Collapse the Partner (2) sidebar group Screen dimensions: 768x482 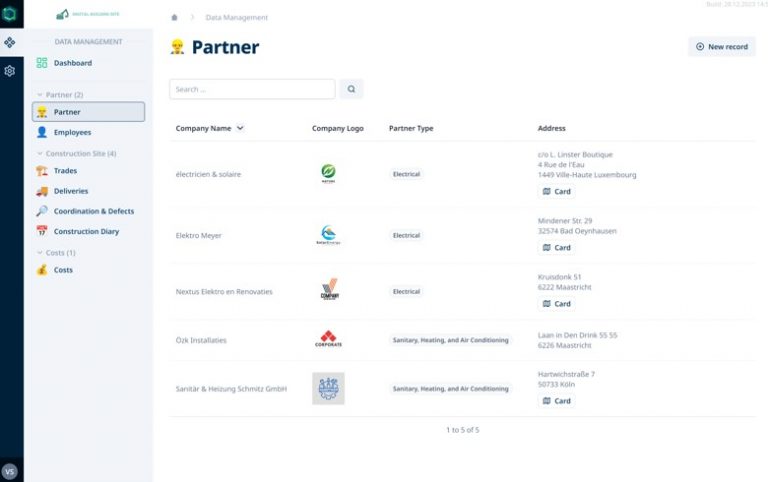point(40,95)
